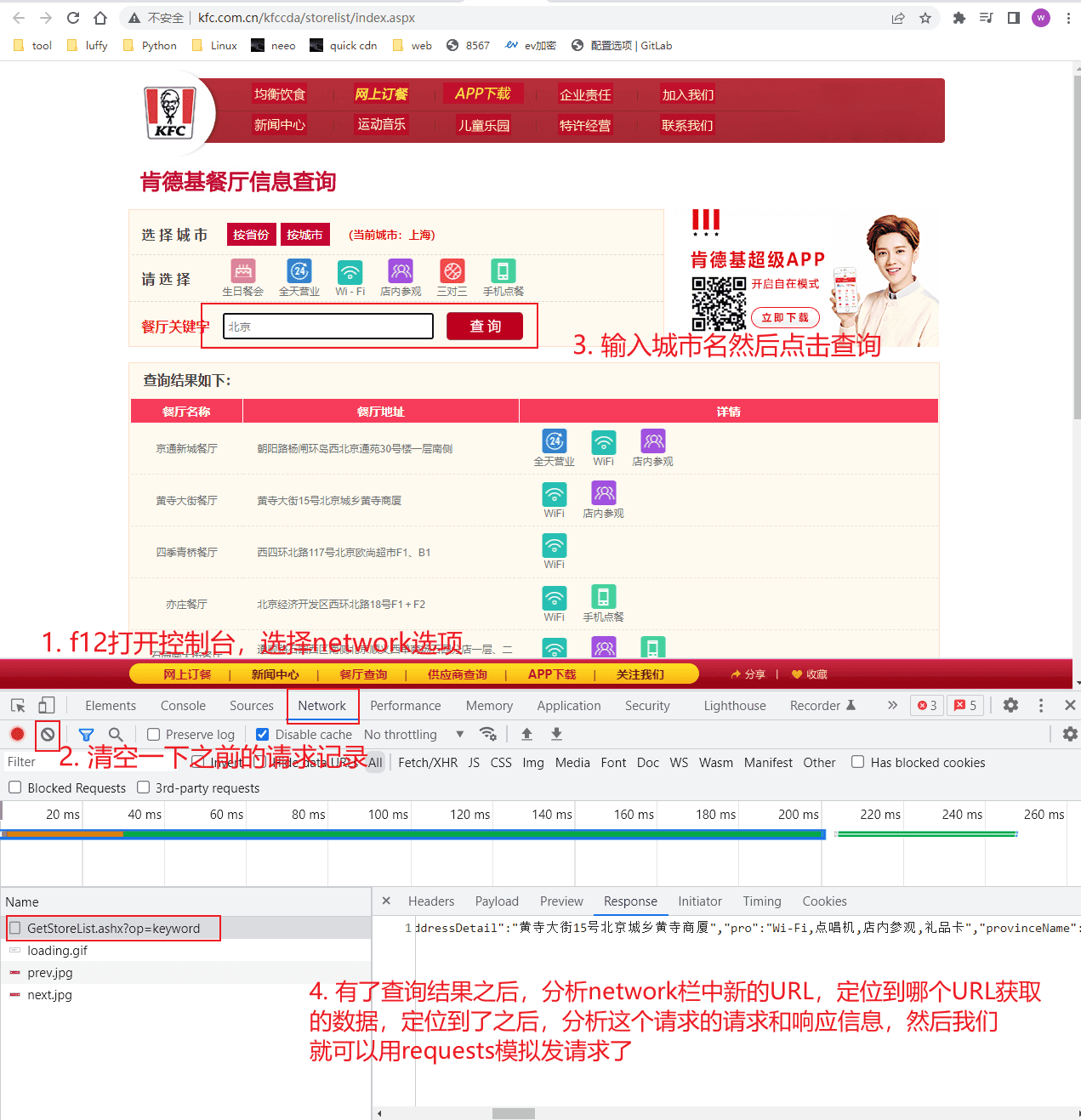1081x1120 pixels.
Task: Click DevTools inspect element picker icon
Action: click(x=18, y=706)
